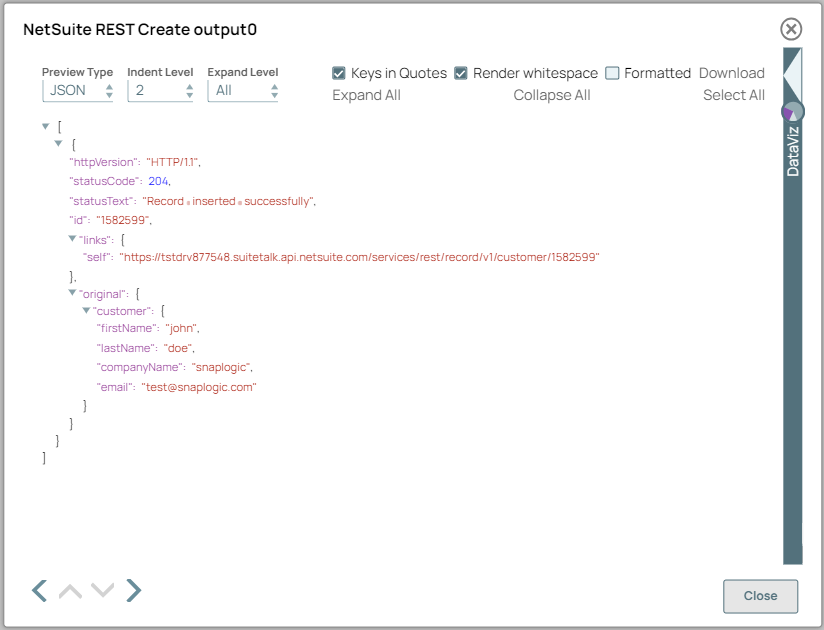
Task: Click the downward record navigation arrow
Action: pyautogui.click(x=103, y=590)
